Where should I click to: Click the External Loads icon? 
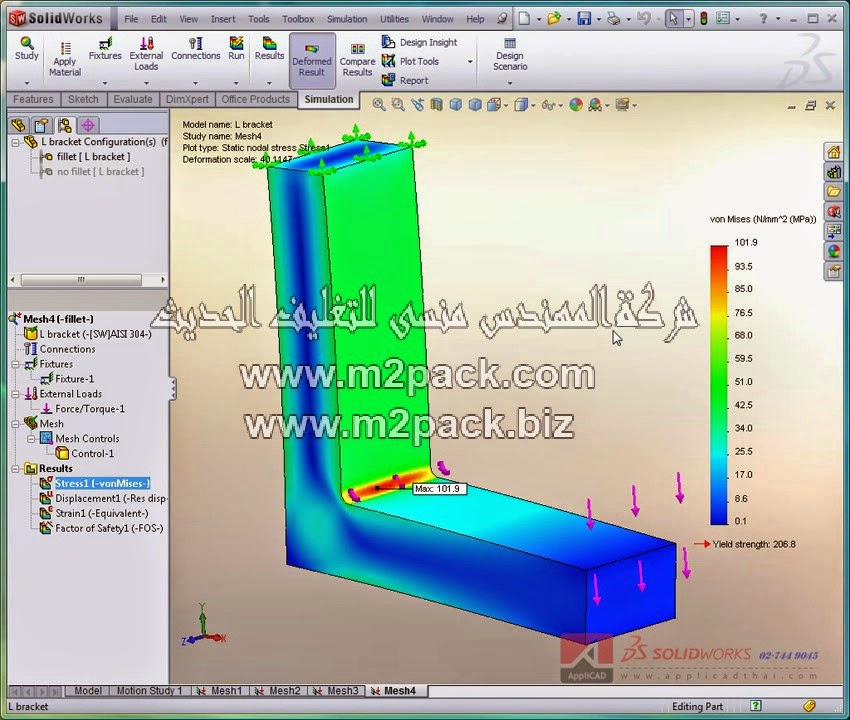pos(146,53)
